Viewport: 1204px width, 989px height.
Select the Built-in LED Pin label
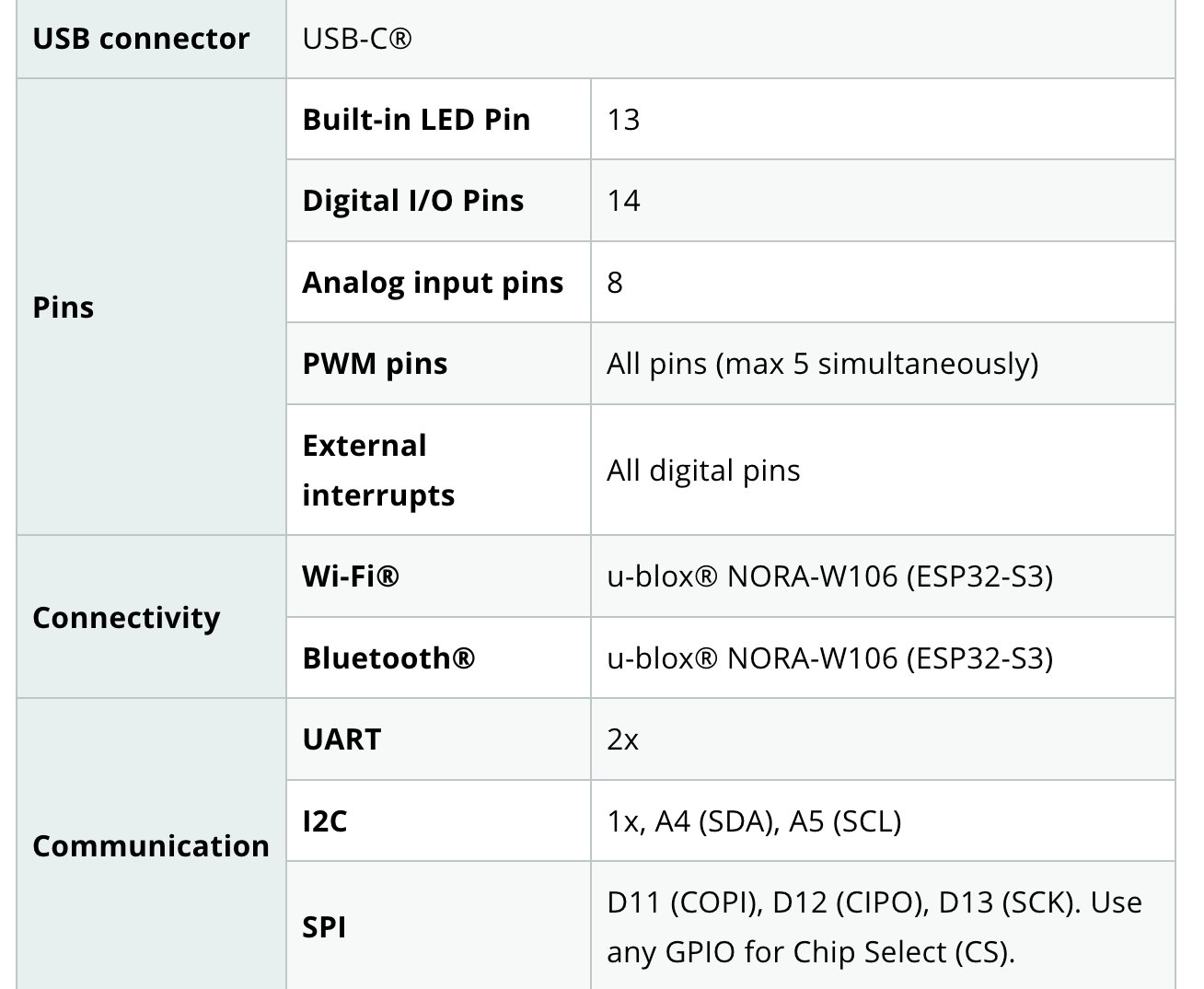tap(416, 120)
